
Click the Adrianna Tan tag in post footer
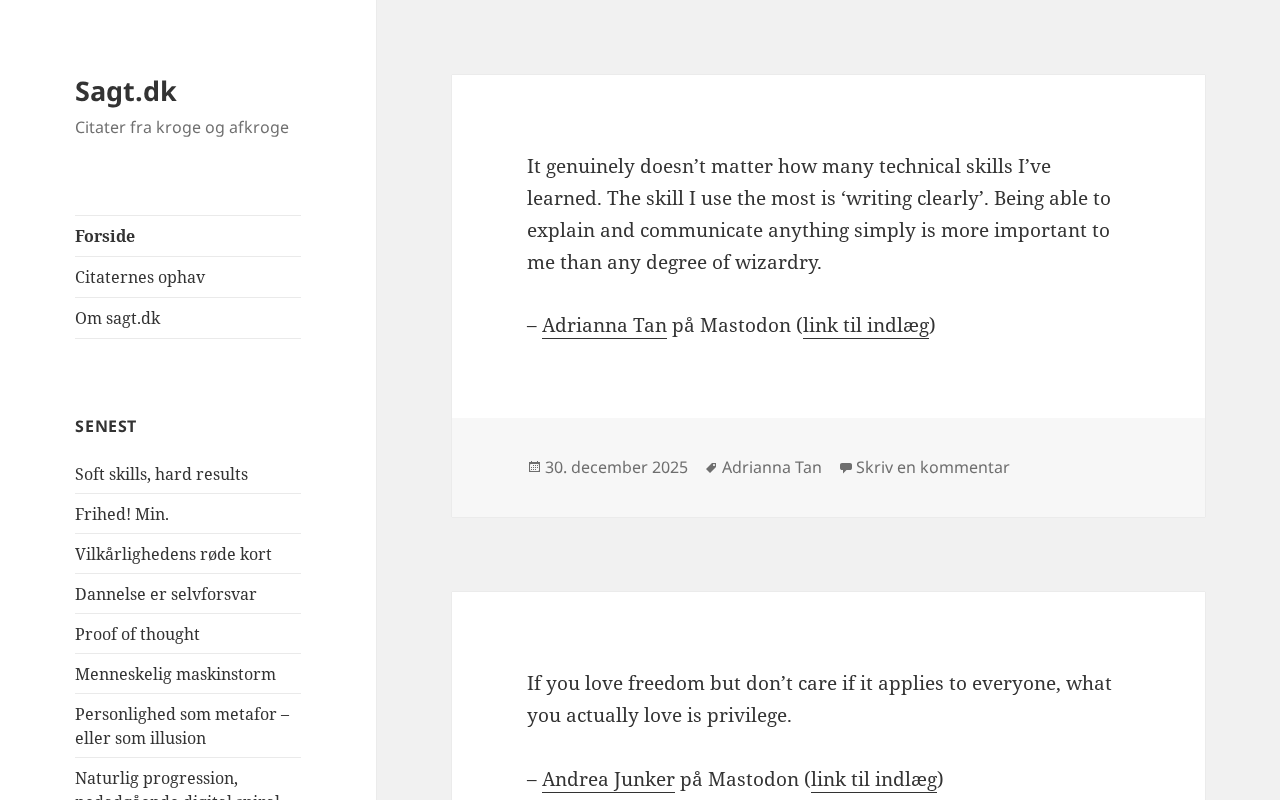(x=772, y=467)
